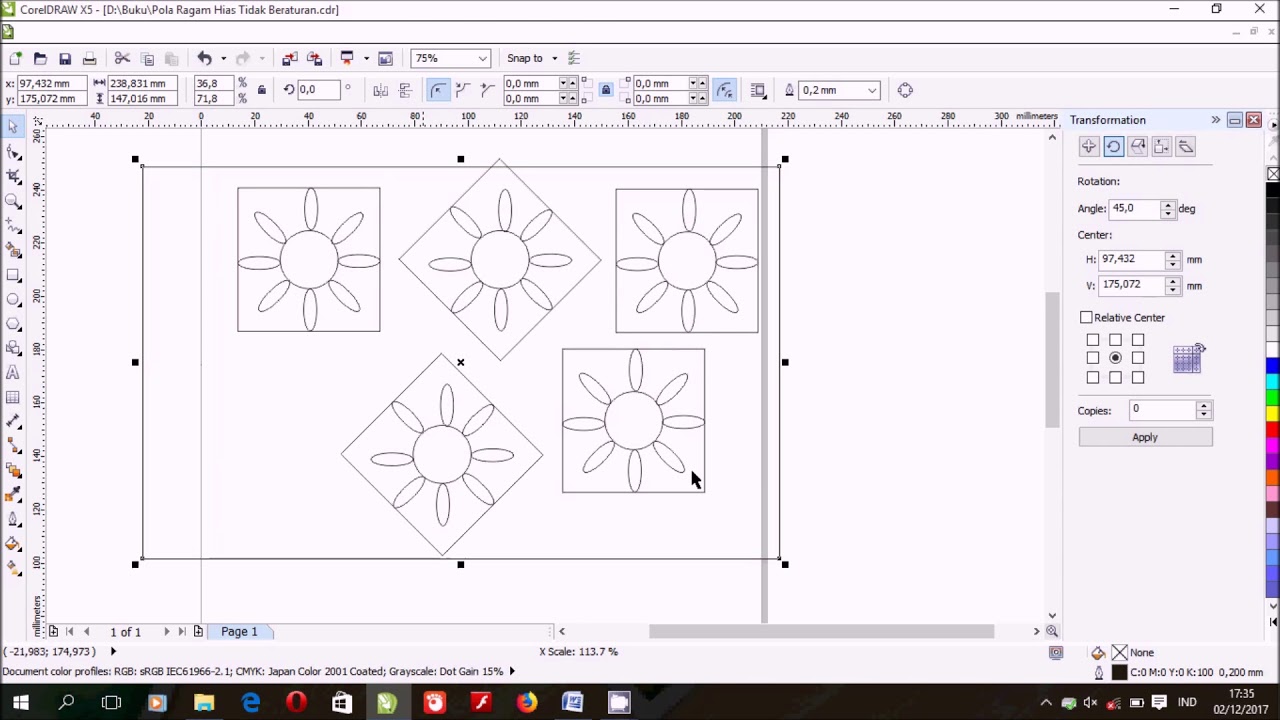Select the Shape edit tool

(x=13, y=152)
